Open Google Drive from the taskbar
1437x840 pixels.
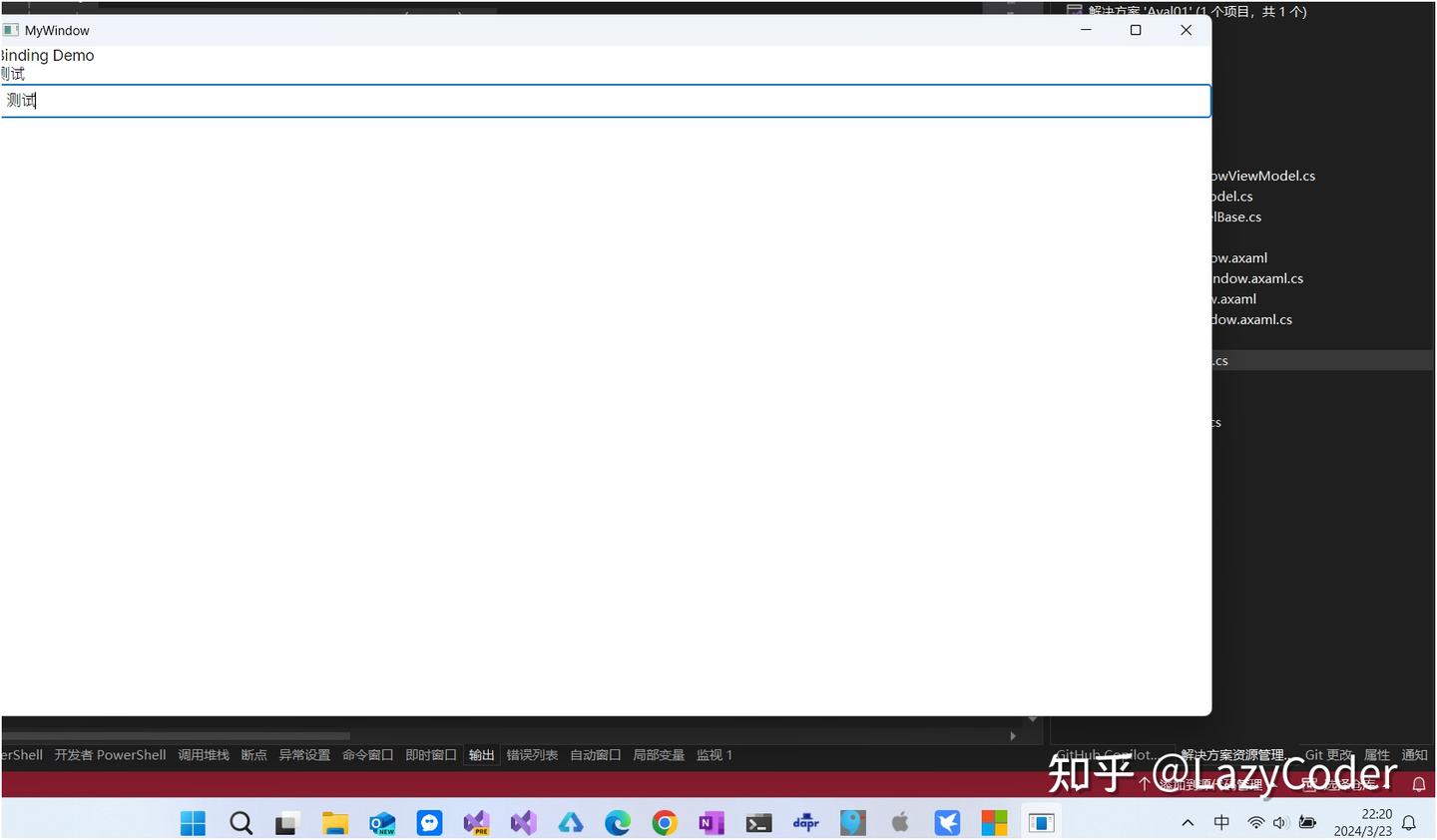[x=570, y=823]
